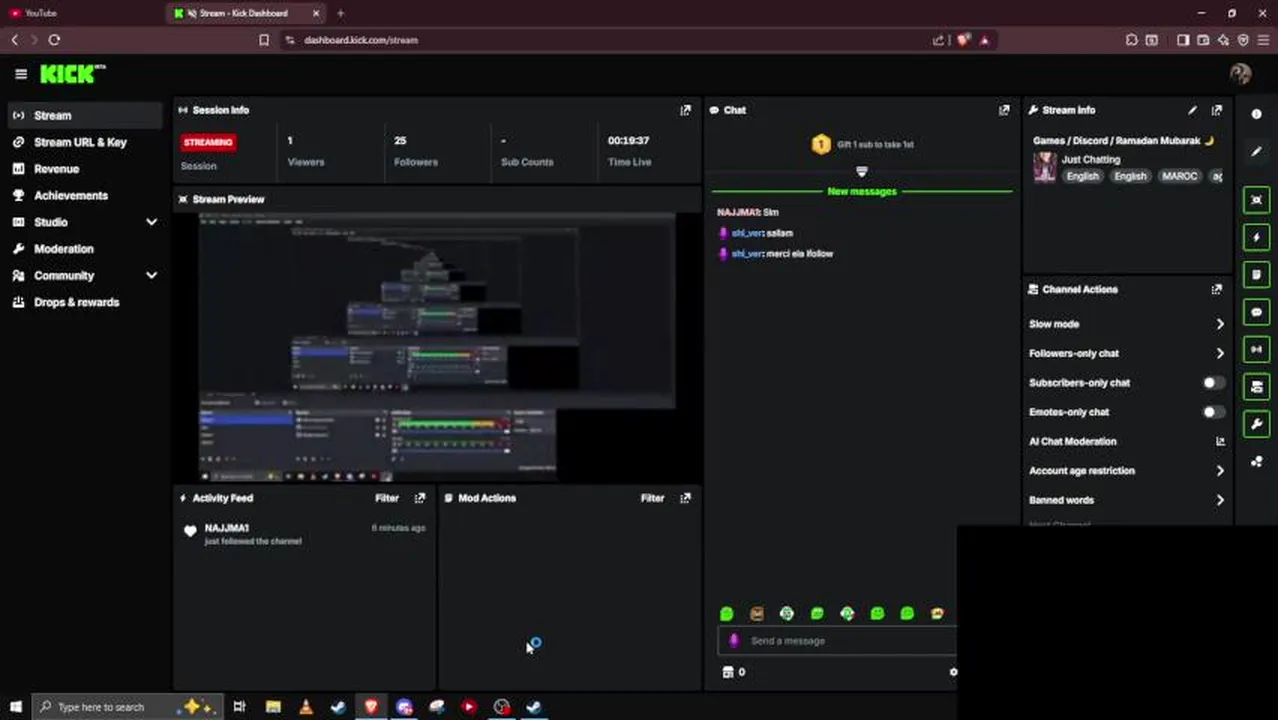Viewport: 1278px width, 720px height.
Task: Click the Just Chatting category thumbnail
Action: pyautogui.click(x=1045, y=167)
